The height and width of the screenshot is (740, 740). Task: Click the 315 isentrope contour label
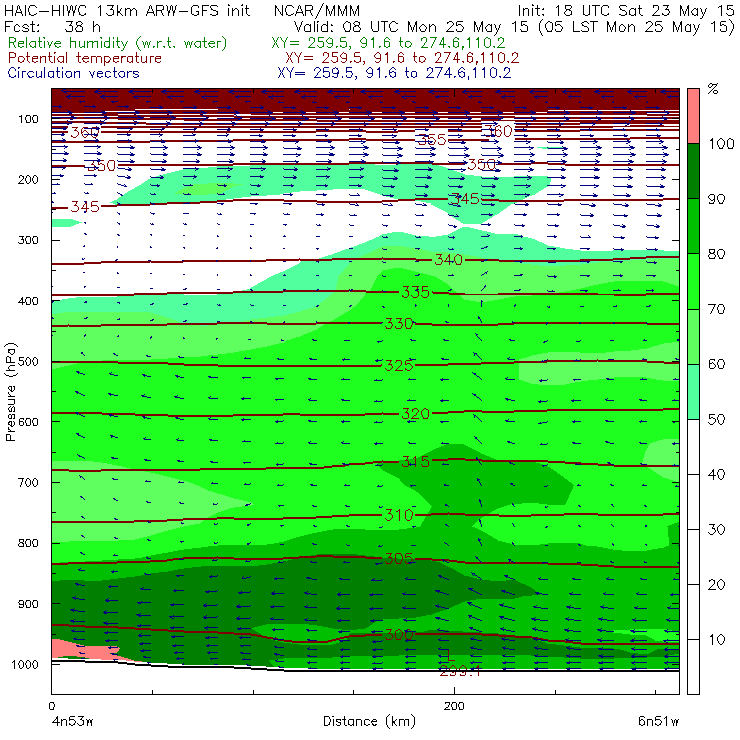pos(415,462)
